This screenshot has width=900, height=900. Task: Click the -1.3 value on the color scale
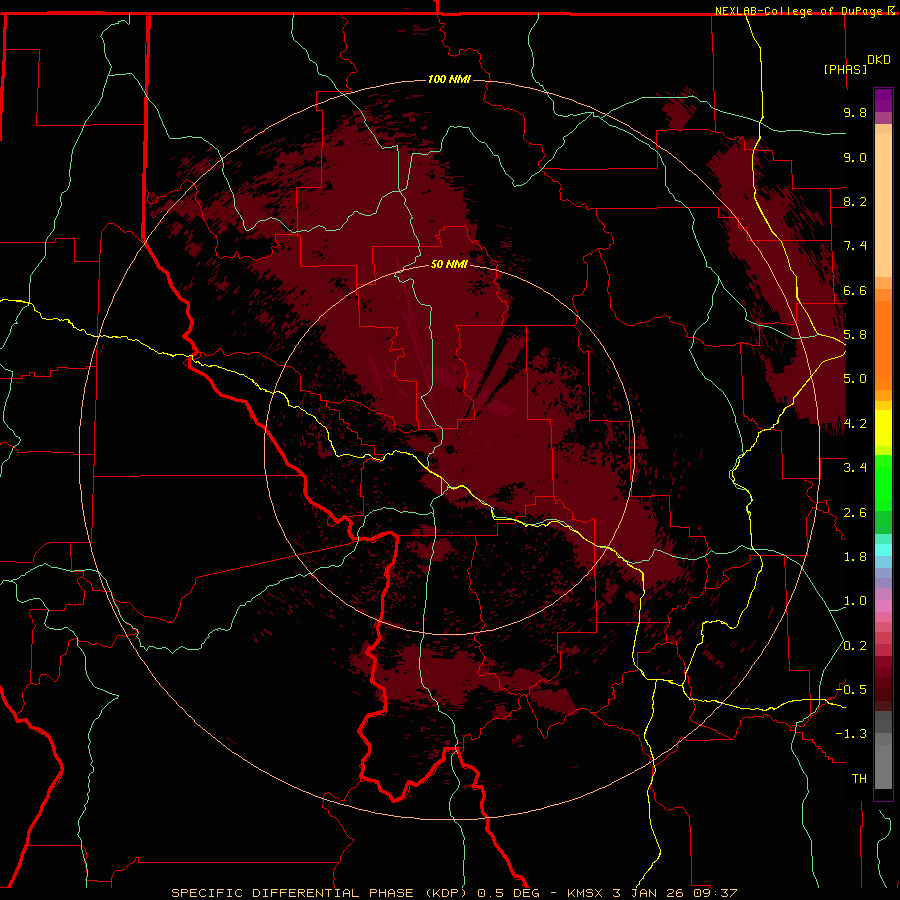click(x=852, y=734)
